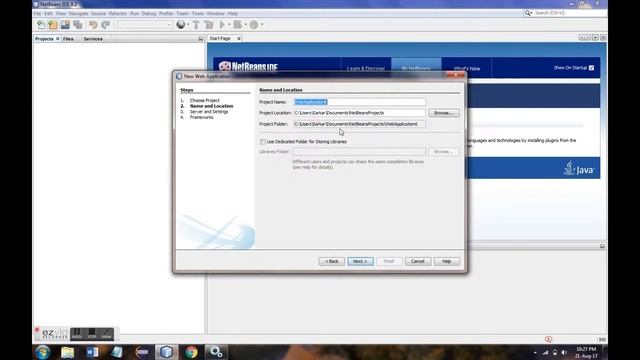Viewport: 640px width, 360px height.
Task: Open File Explorer from the taskbar
Action: (67, 352)
